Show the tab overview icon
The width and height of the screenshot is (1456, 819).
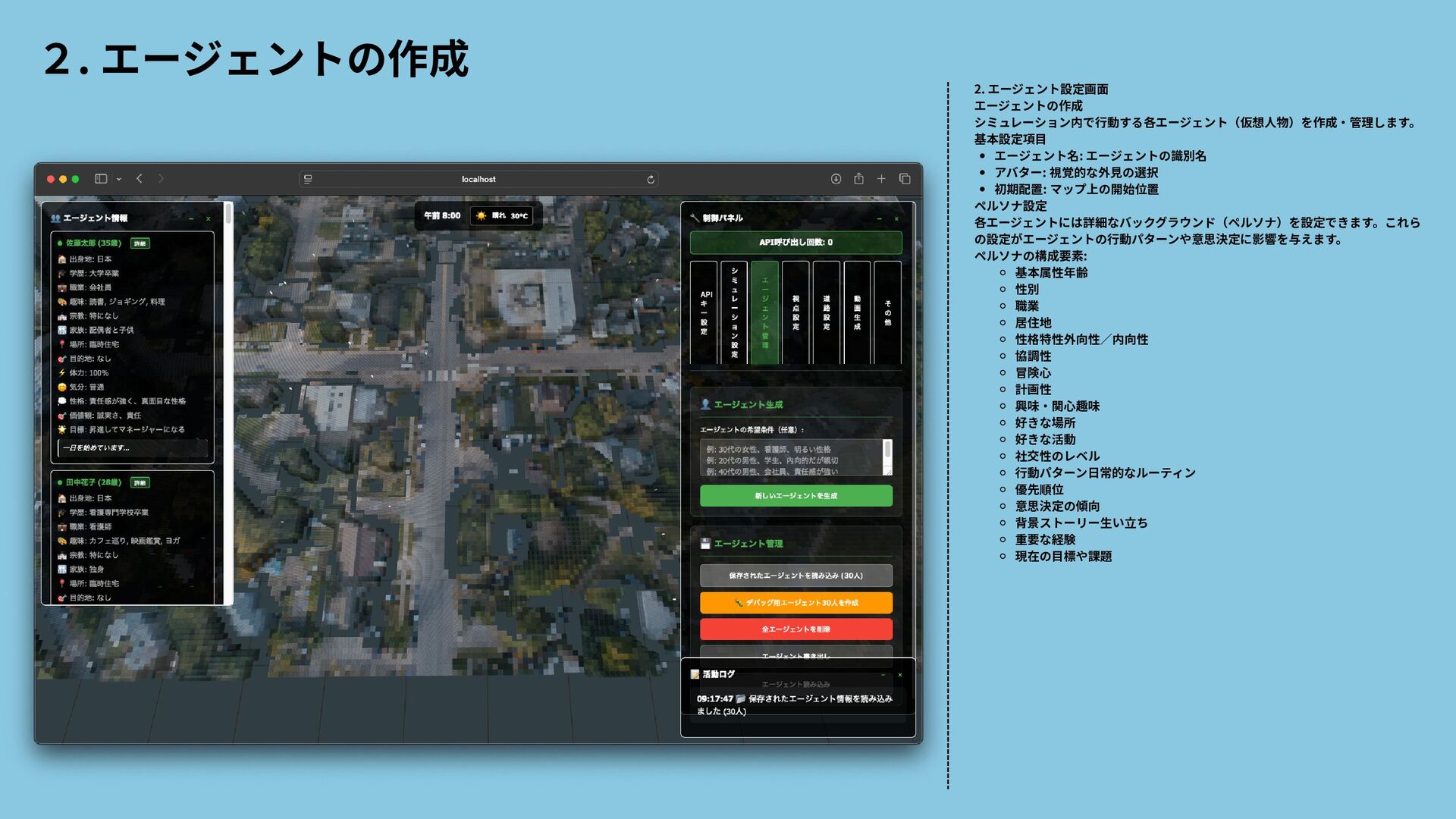[905, 179]
